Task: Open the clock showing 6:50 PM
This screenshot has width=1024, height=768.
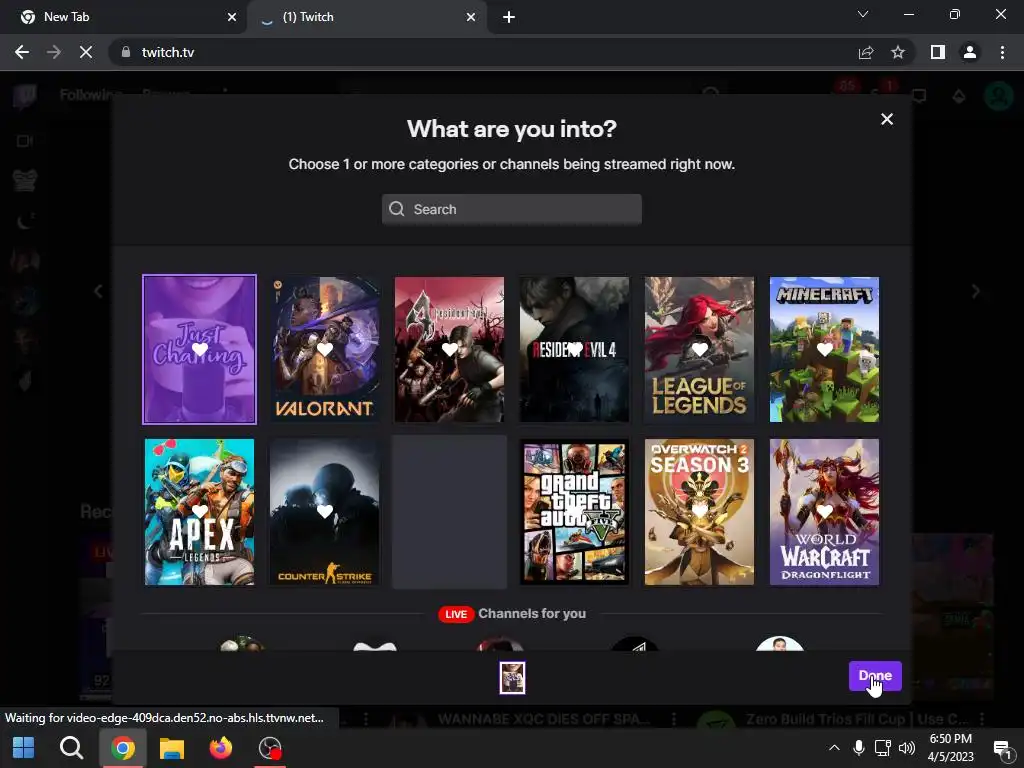Action: (951, 748)
